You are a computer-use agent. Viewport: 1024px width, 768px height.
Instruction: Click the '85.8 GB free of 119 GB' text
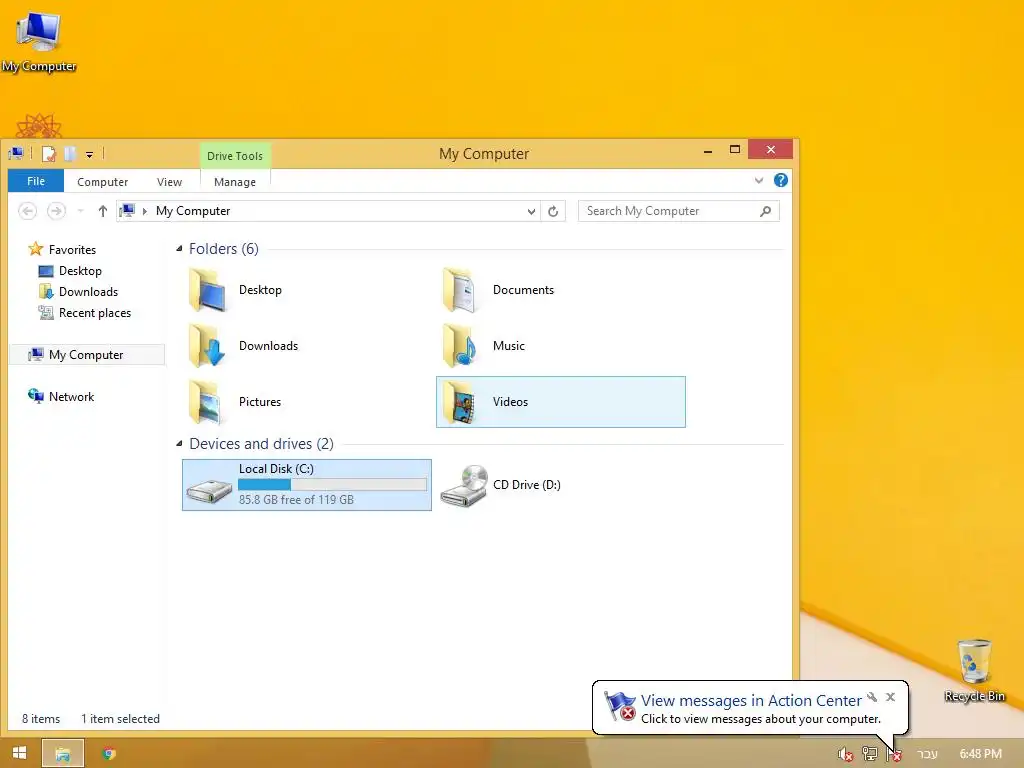(x=296, y=500)
